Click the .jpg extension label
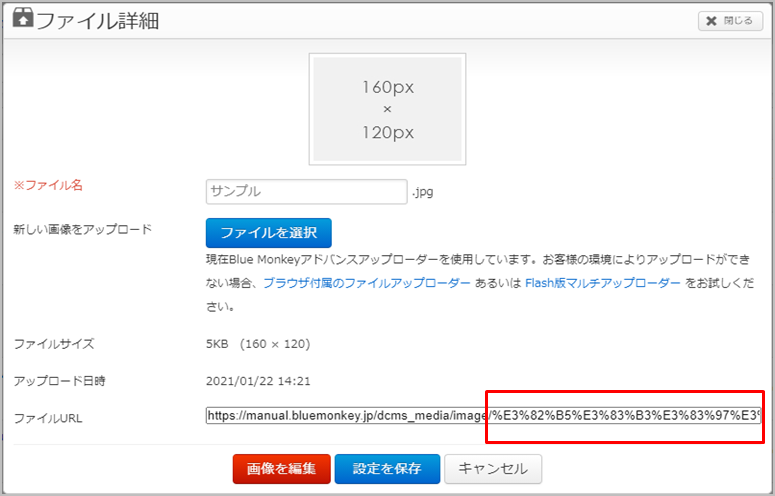 pos(423,192)
